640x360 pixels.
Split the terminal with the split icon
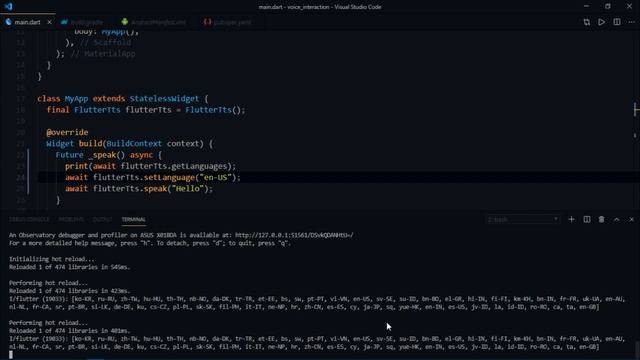587,220
